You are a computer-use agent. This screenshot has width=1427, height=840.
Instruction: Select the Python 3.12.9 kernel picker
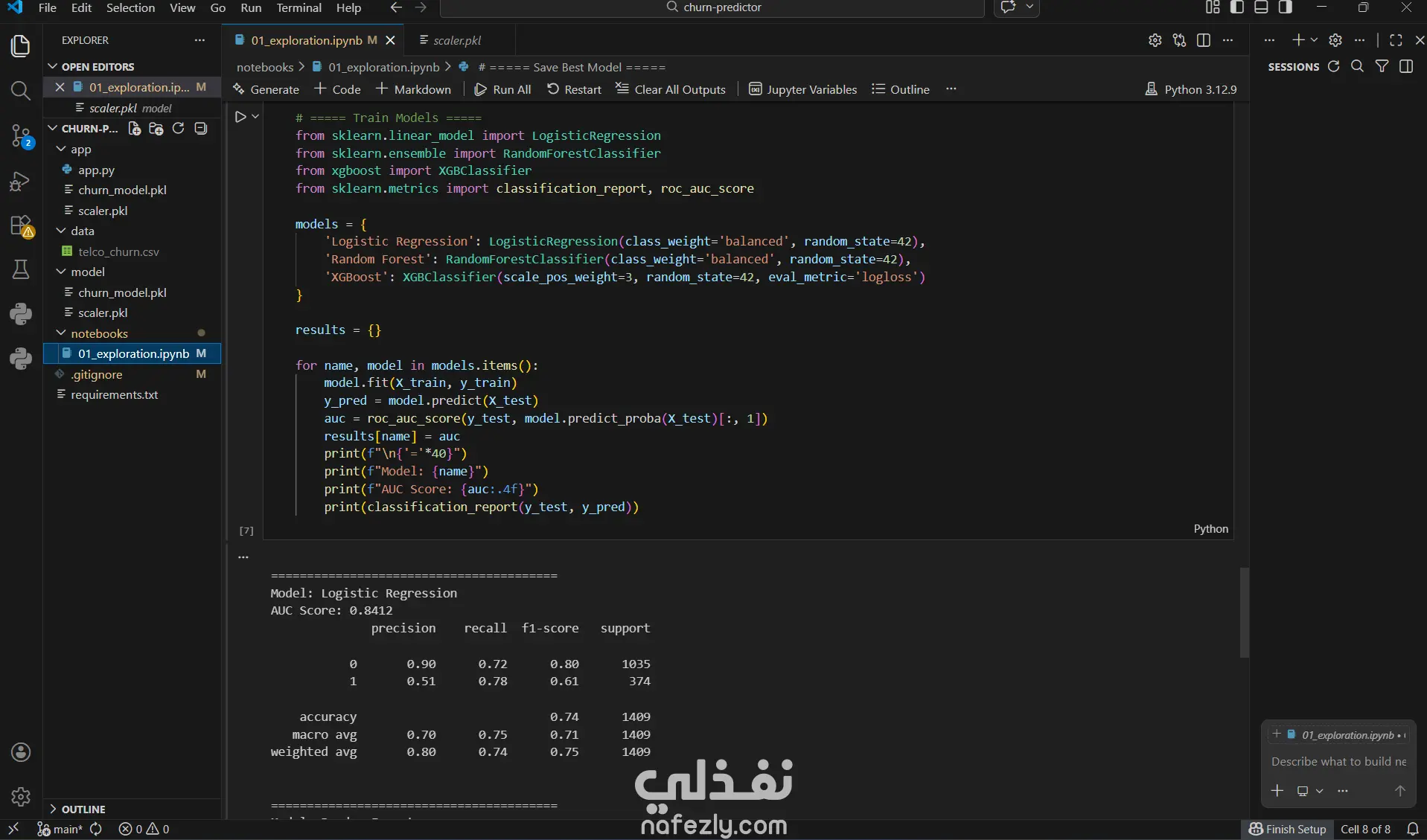pos(1190,89)
